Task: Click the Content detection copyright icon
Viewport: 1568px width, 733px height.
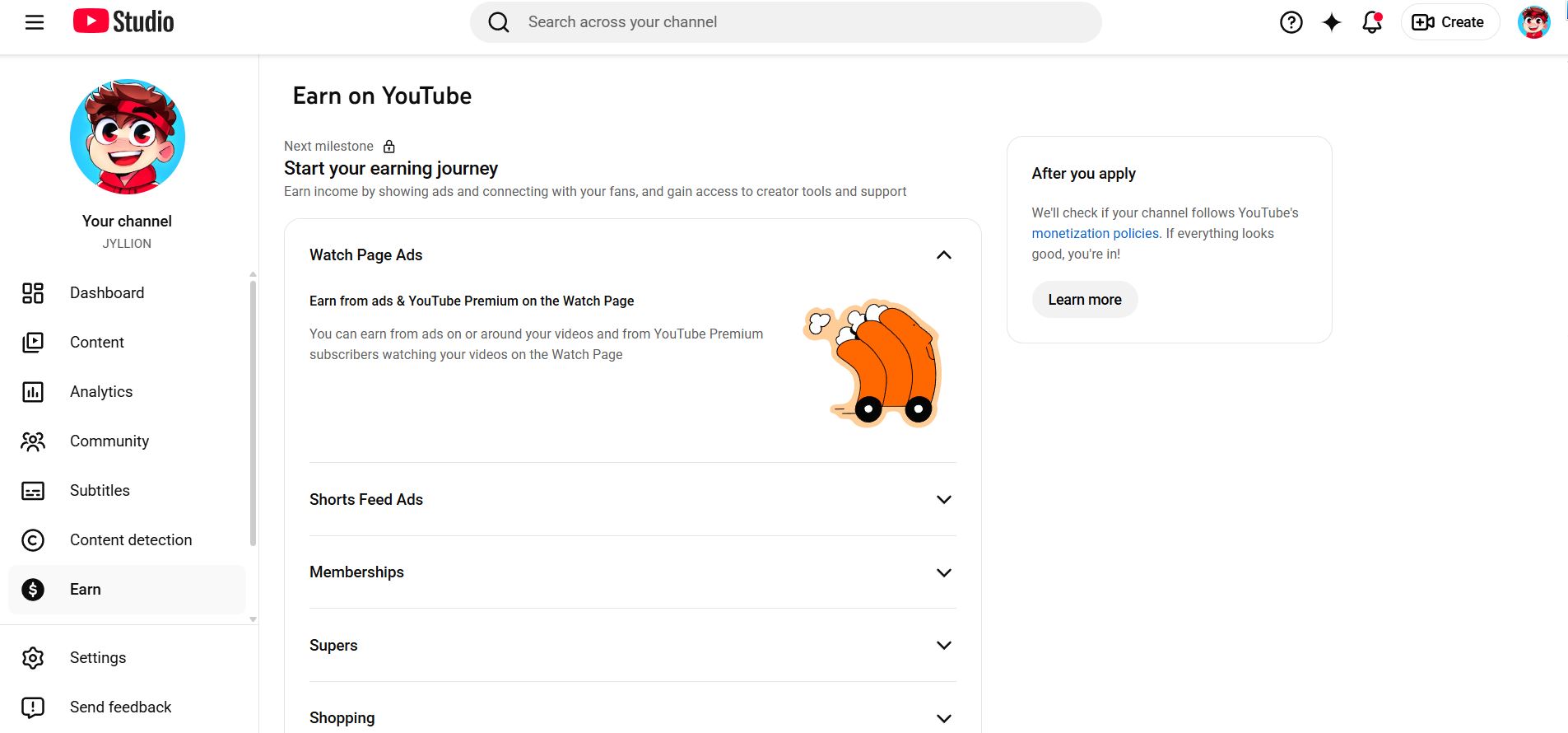Action: [33, 540]
